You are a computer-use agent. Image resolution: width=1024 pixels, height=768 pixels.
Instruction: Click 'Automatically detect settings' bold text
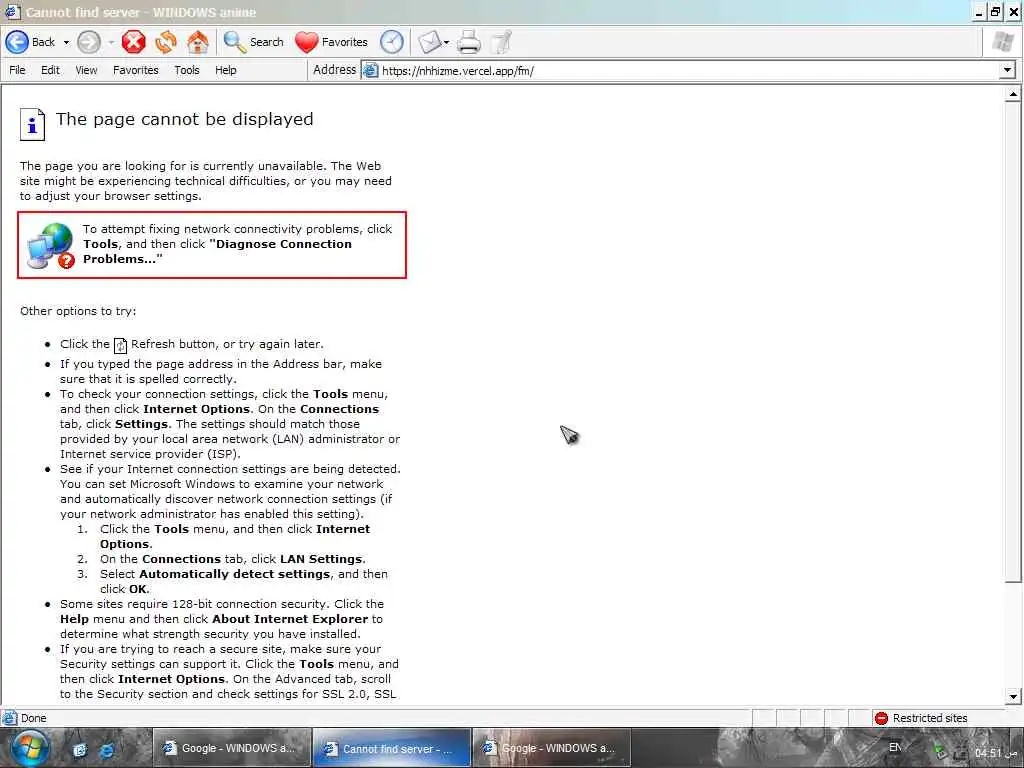click(x=234, y=574)
